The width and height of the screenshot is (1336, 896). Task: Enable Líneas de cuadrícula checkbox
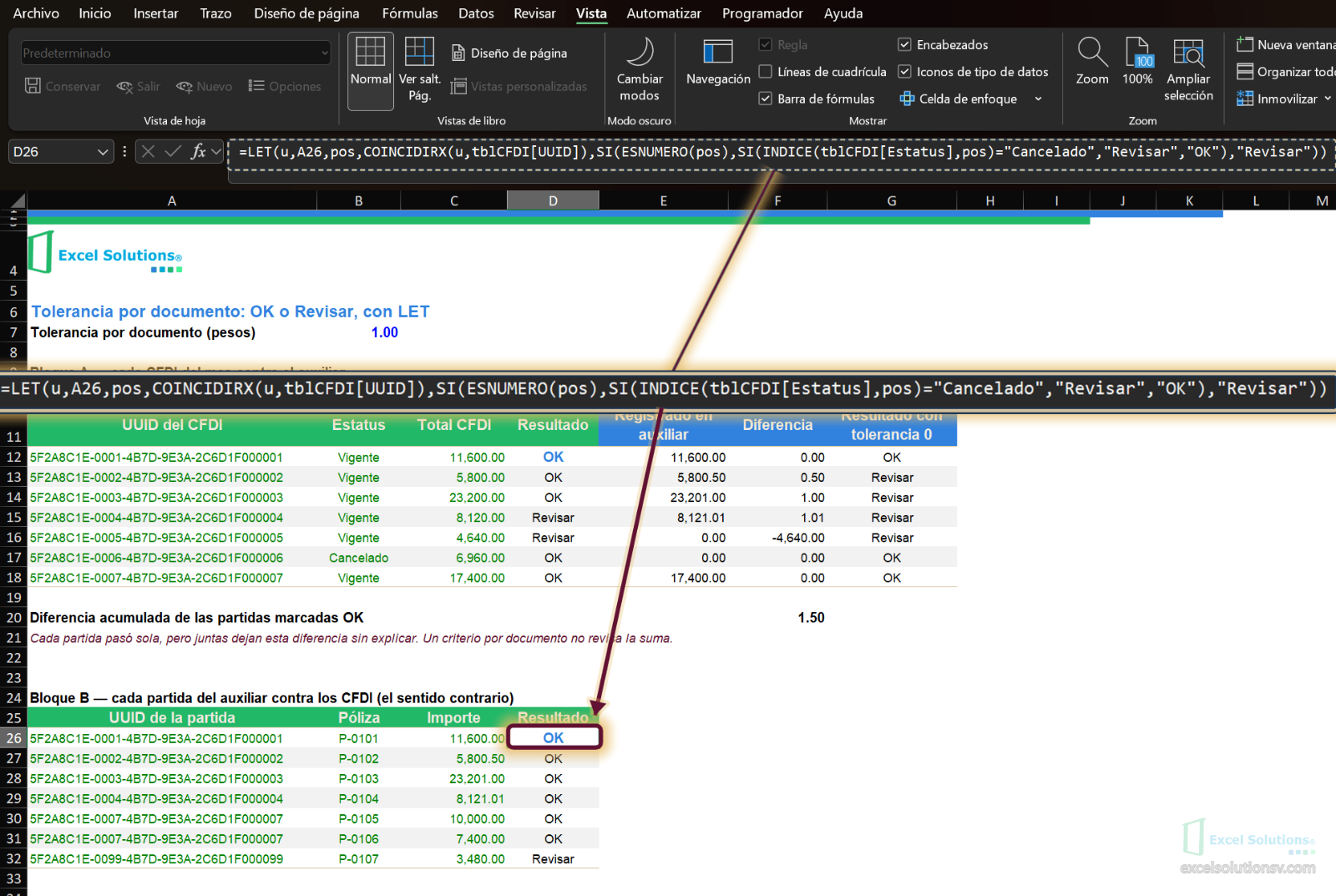[x=765, y=72]
